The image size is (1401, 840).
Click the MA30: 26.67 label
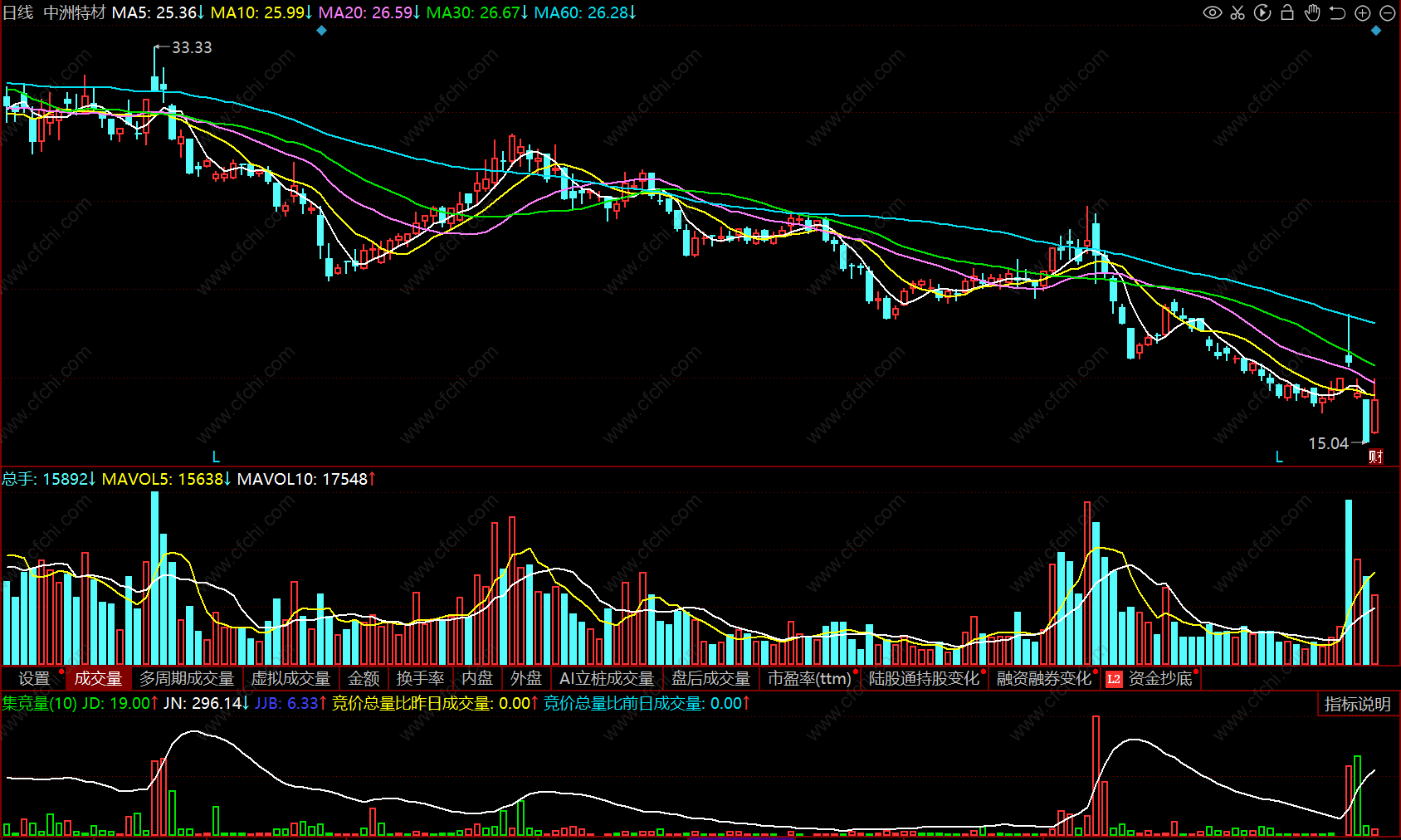pos(476,12)
